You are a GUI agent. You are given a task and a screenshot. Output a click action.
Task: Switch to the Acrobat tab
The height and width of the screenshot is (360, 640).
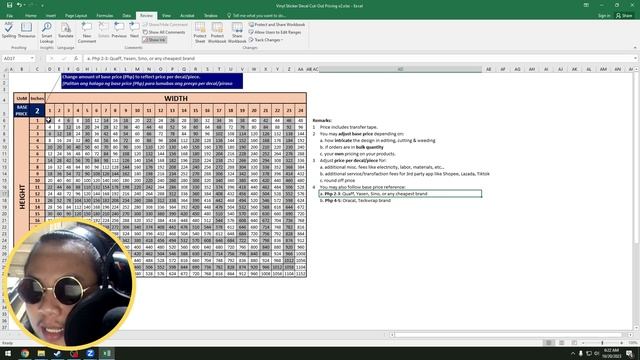(x=187, y=16)
